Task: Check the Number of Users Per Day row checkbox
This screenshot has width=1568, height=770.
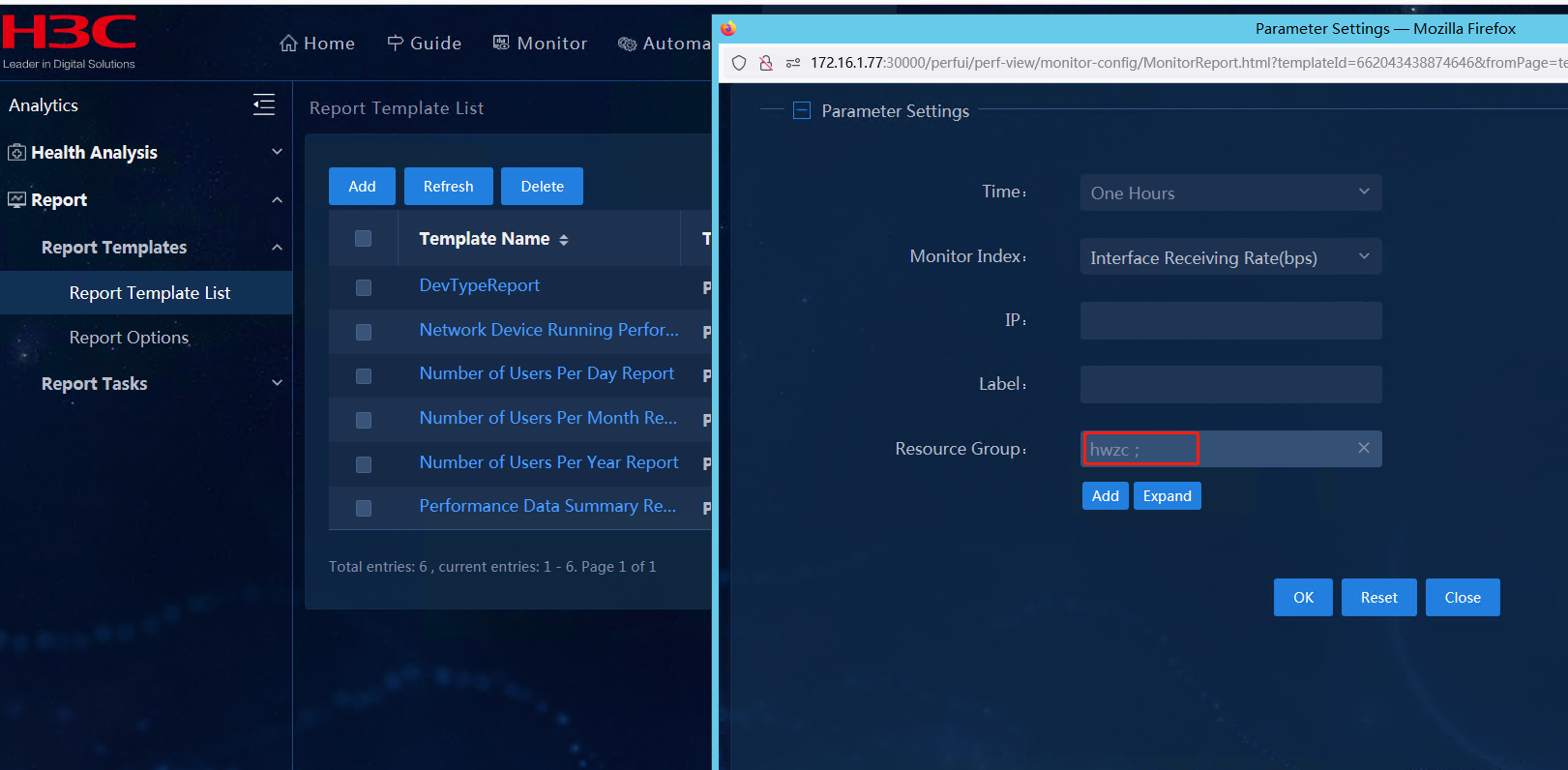Action: [x=364, y=376]
